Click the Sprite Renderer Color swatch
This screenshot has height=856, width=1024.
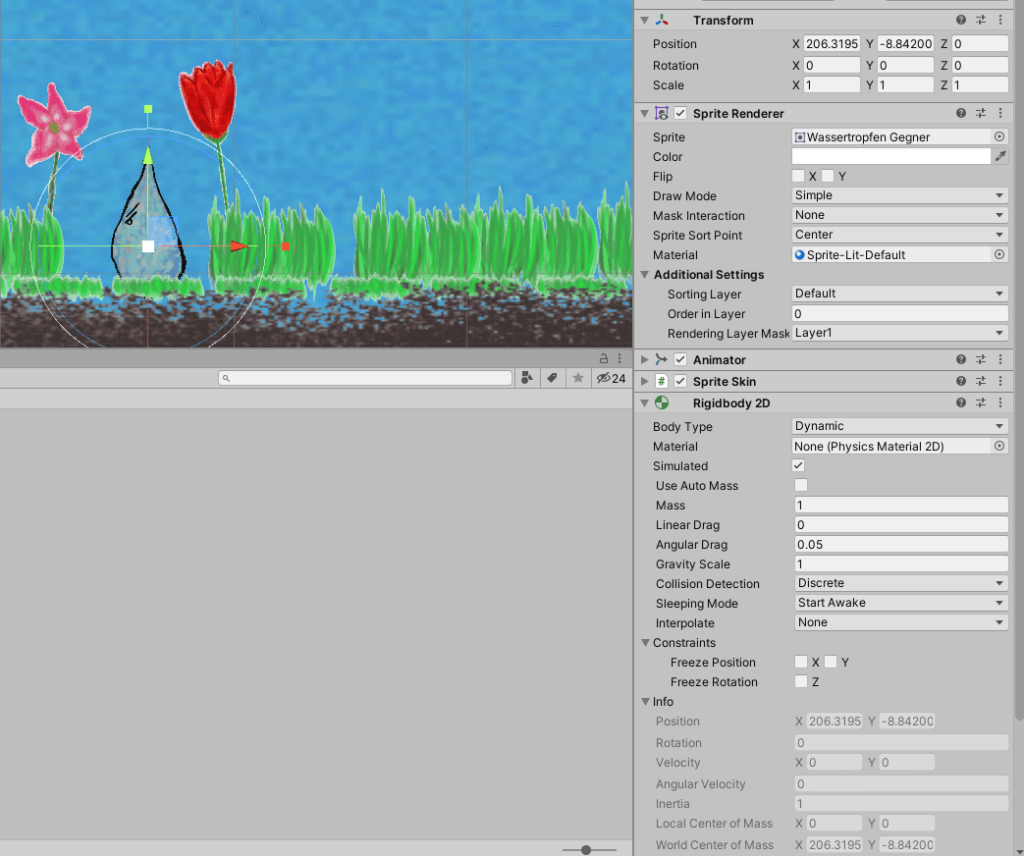click(890, 157)
